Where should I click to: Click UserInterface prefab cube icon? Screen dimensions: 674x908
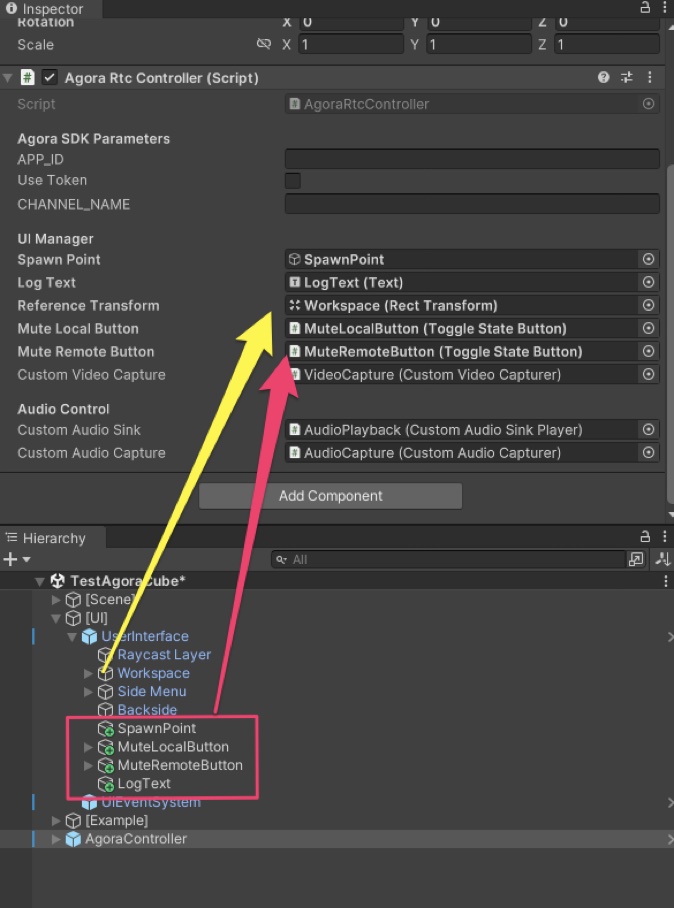[x=89, y=637]
